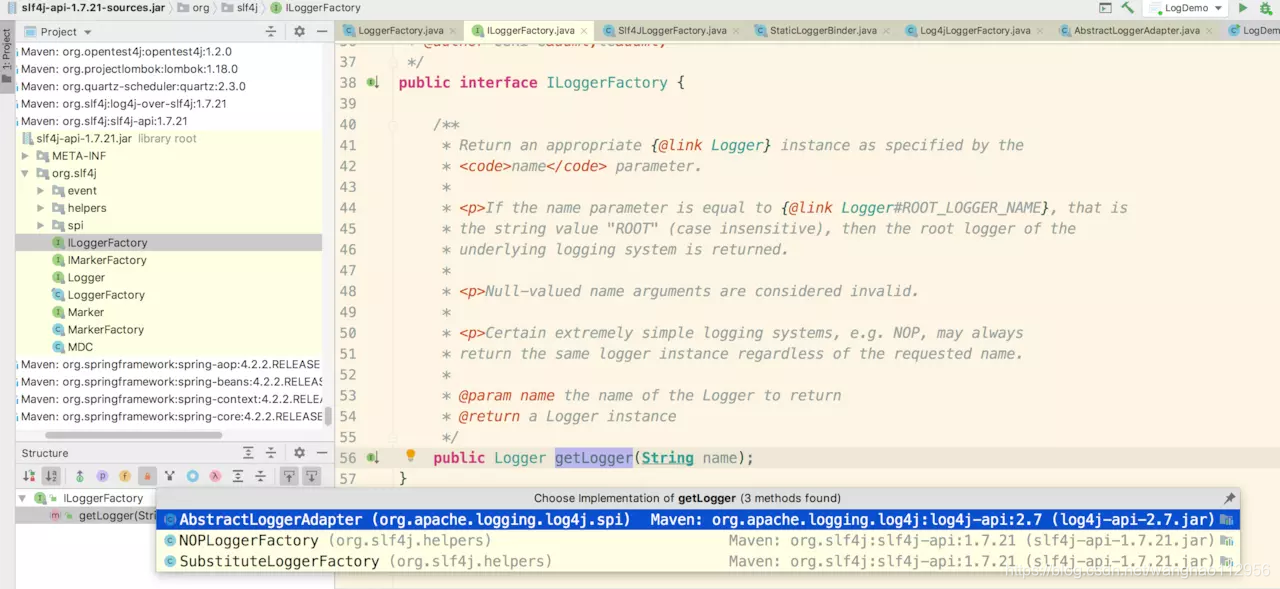Click implementations gutter icon on line 56

coord(373,458)
